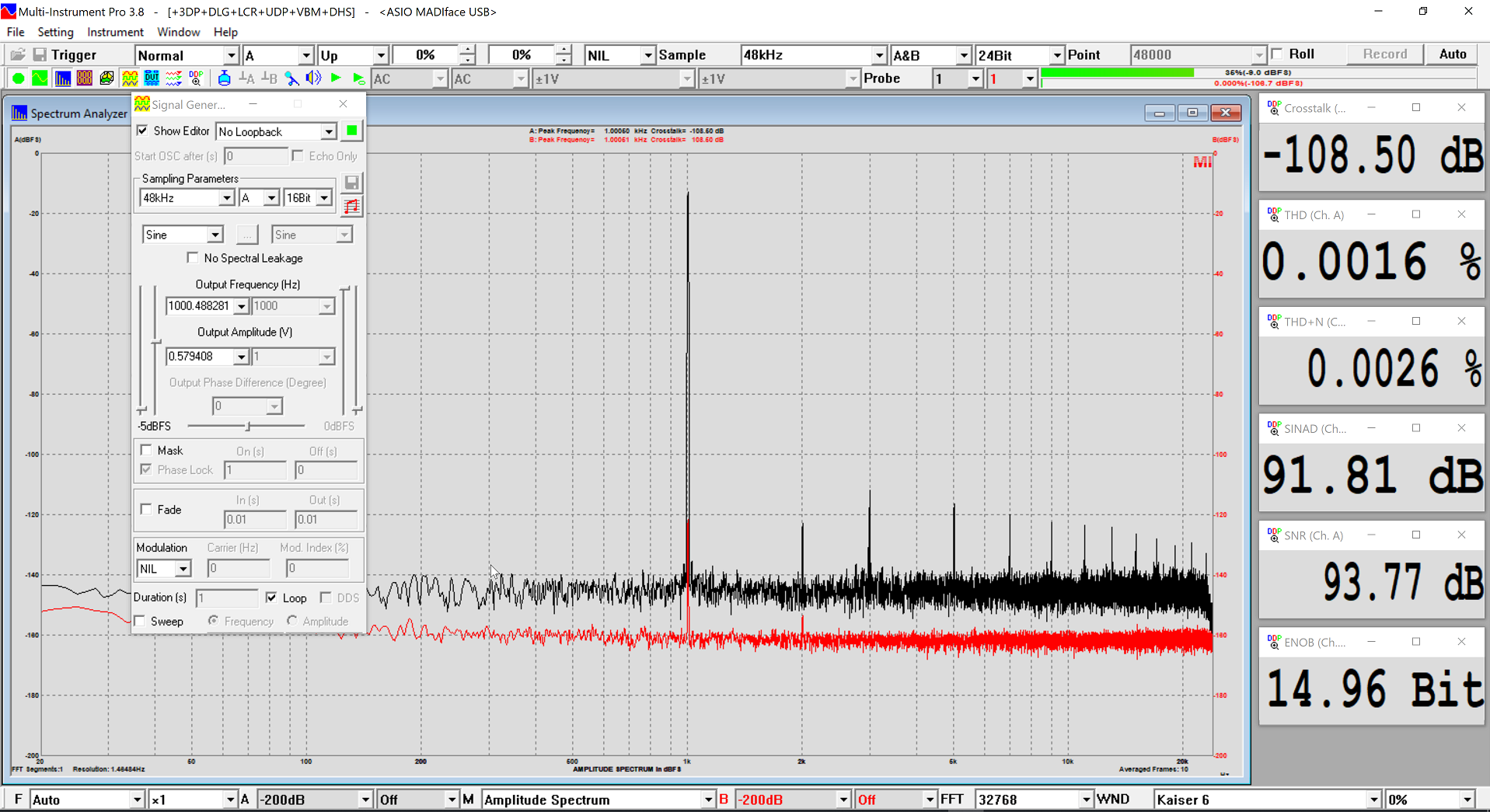1490x812 pixels.
Task: Click the green play arrow icon
Action: coord(336,78)
